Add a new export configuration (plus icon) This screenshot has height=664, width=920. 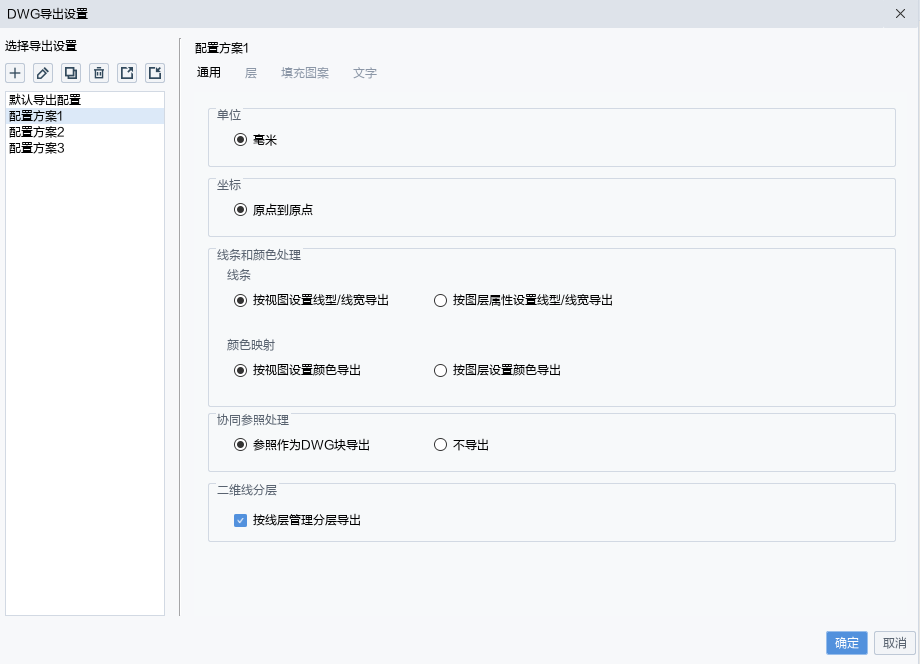pos(15,73)
